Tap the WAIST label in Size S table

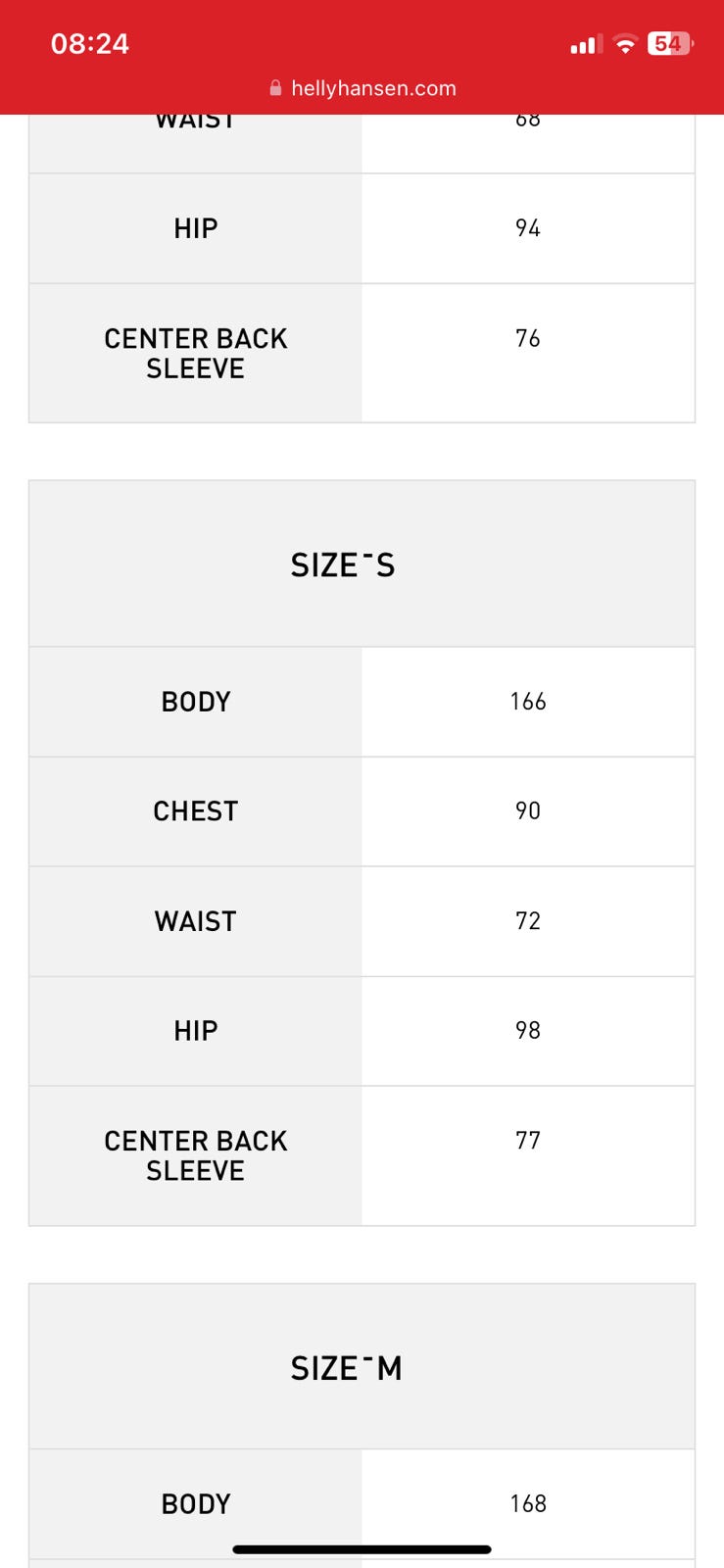[x=196, y=921]
